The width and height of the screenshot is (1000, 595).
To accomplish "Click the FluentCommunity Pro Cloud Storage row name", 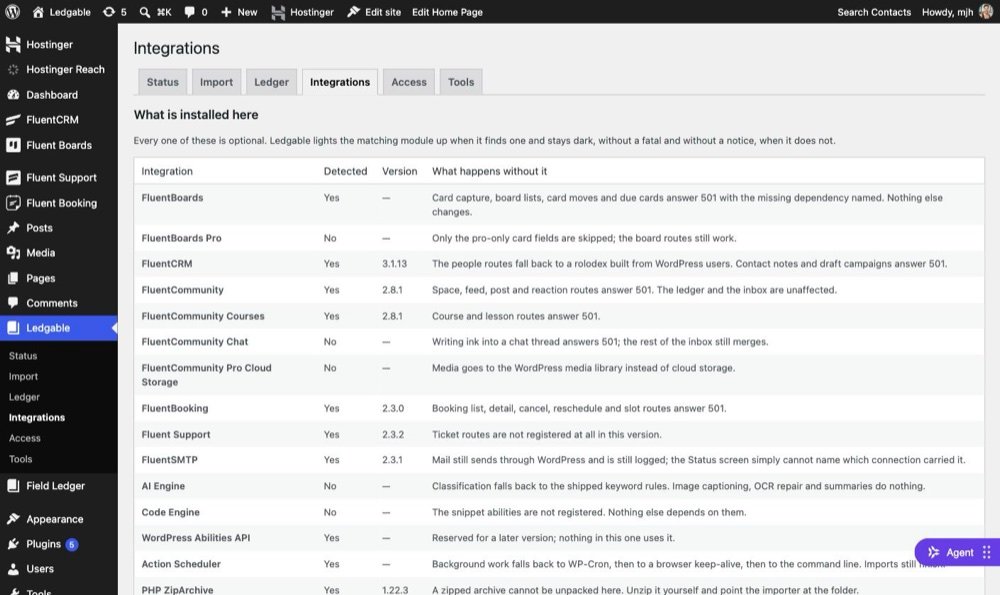I will pyautogui.click(x=207, y=375).
